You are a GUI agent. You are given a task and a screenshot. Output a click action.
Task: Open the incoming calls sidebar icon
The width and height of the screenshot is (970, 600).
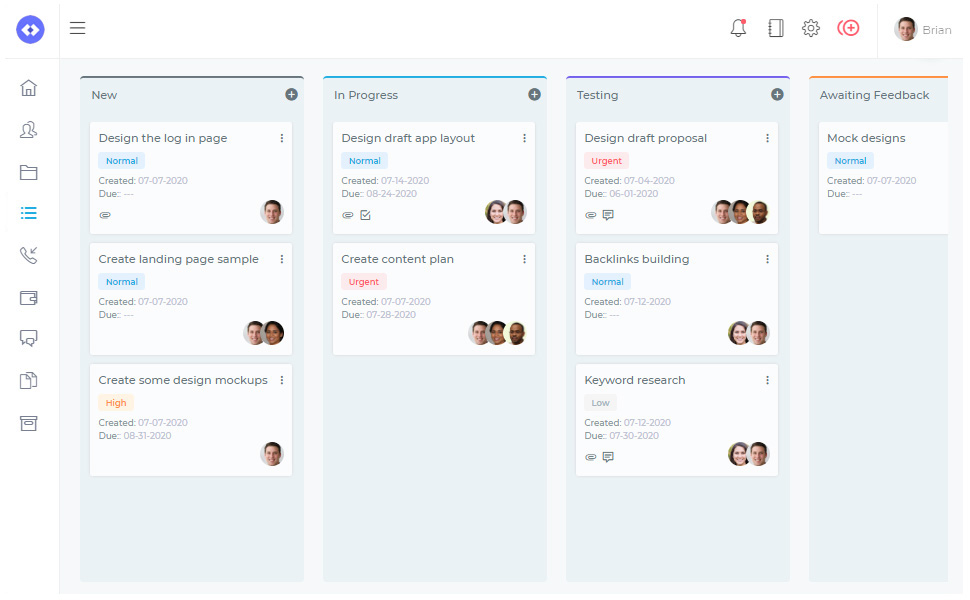(x=28, y=255)
